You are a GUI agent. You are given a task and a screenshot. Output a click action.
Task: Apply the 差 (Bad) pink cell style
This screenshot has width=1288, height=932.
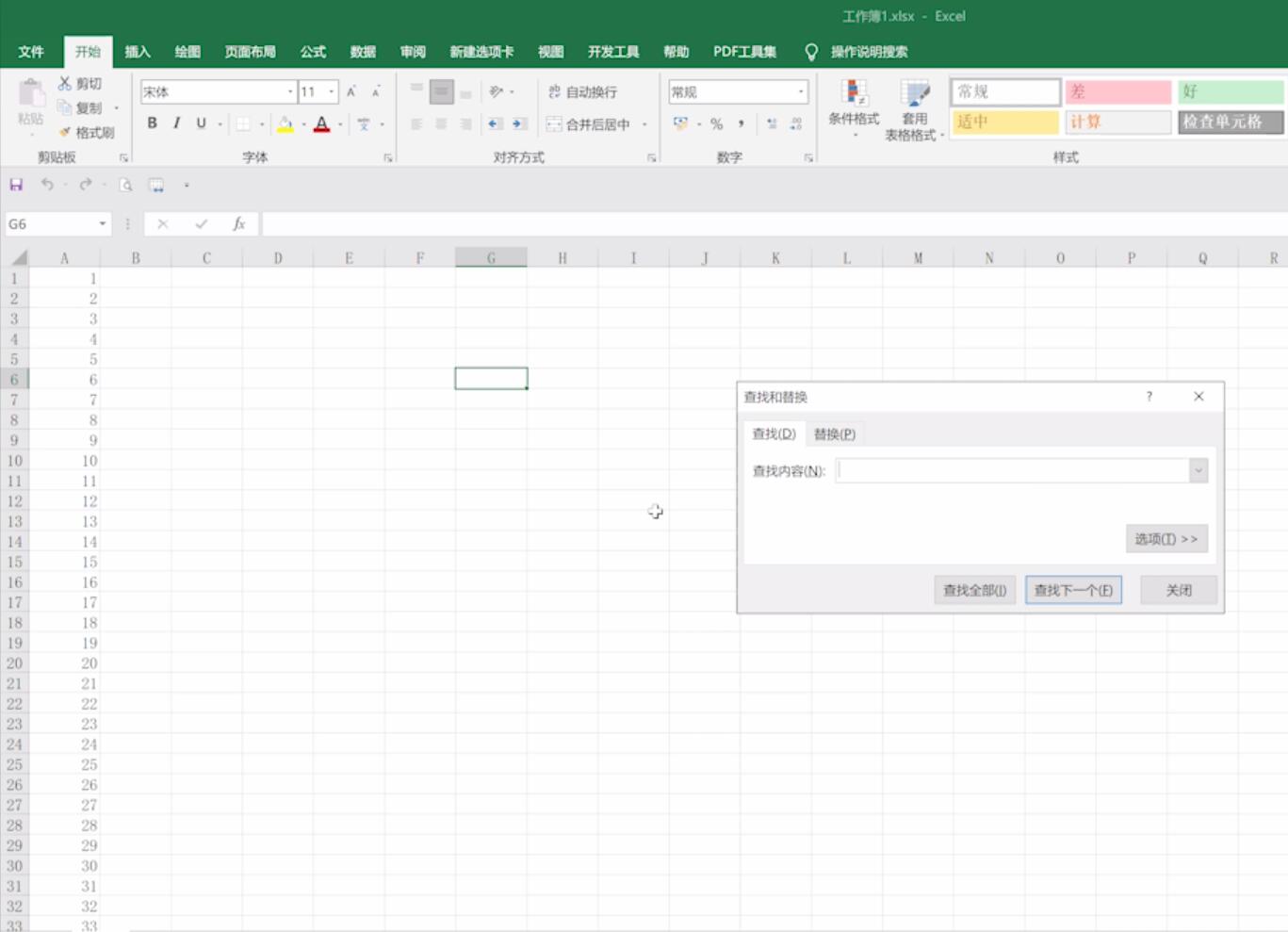pos(1118,91)
